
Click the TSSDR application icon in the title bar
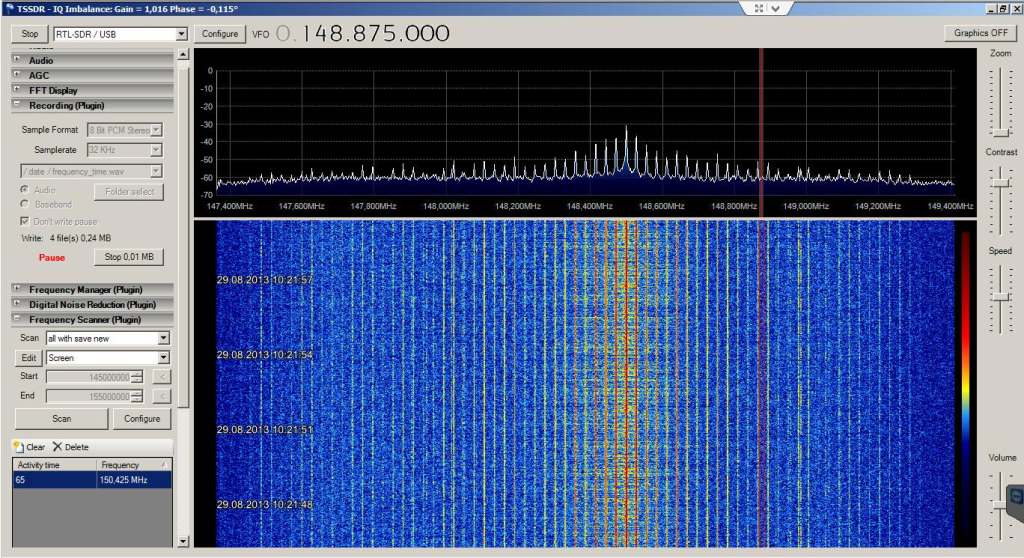click(x=8, y=8)
